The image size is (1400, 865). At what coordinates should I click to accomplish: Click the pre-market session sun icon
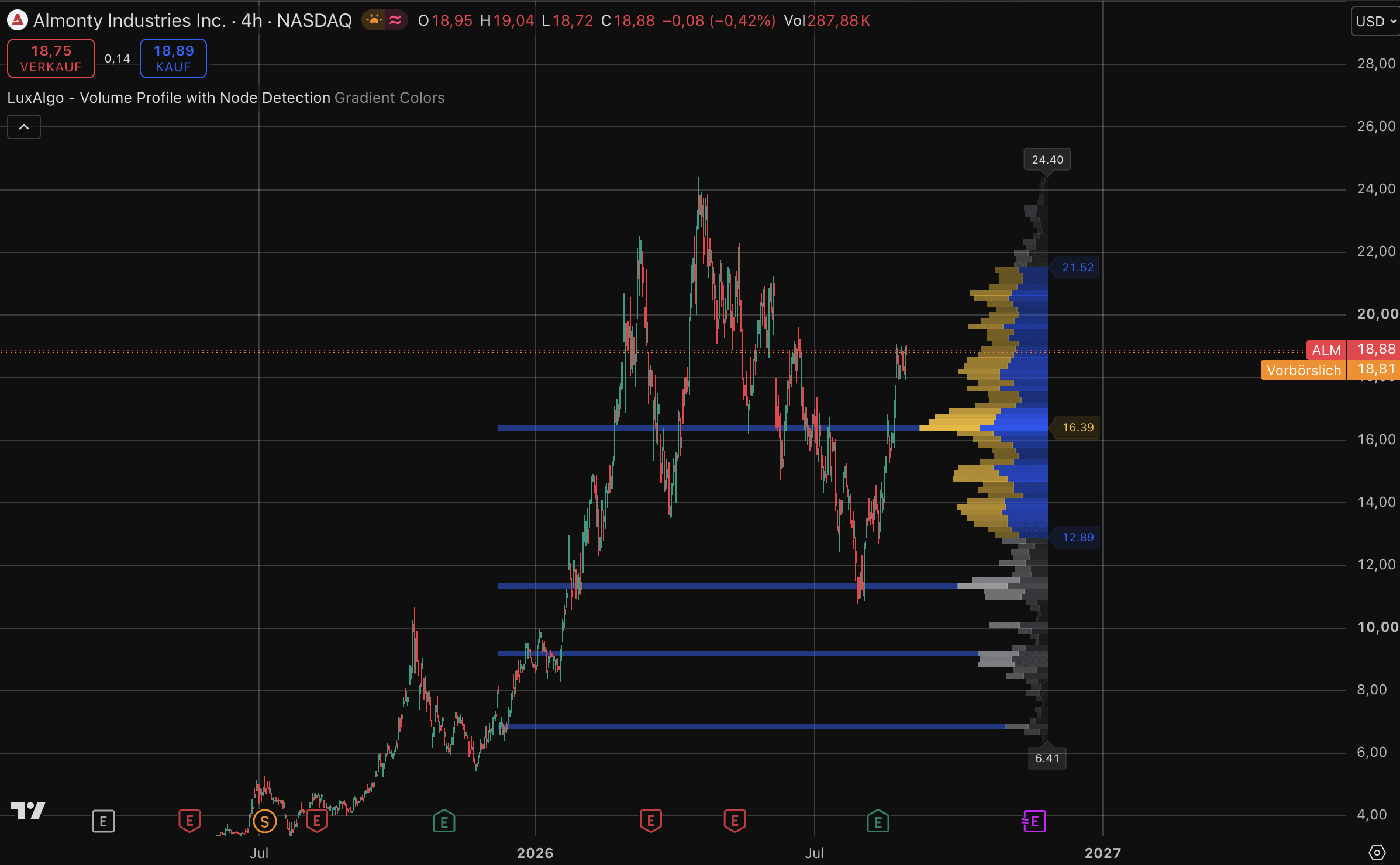click(x=374, y=20)
